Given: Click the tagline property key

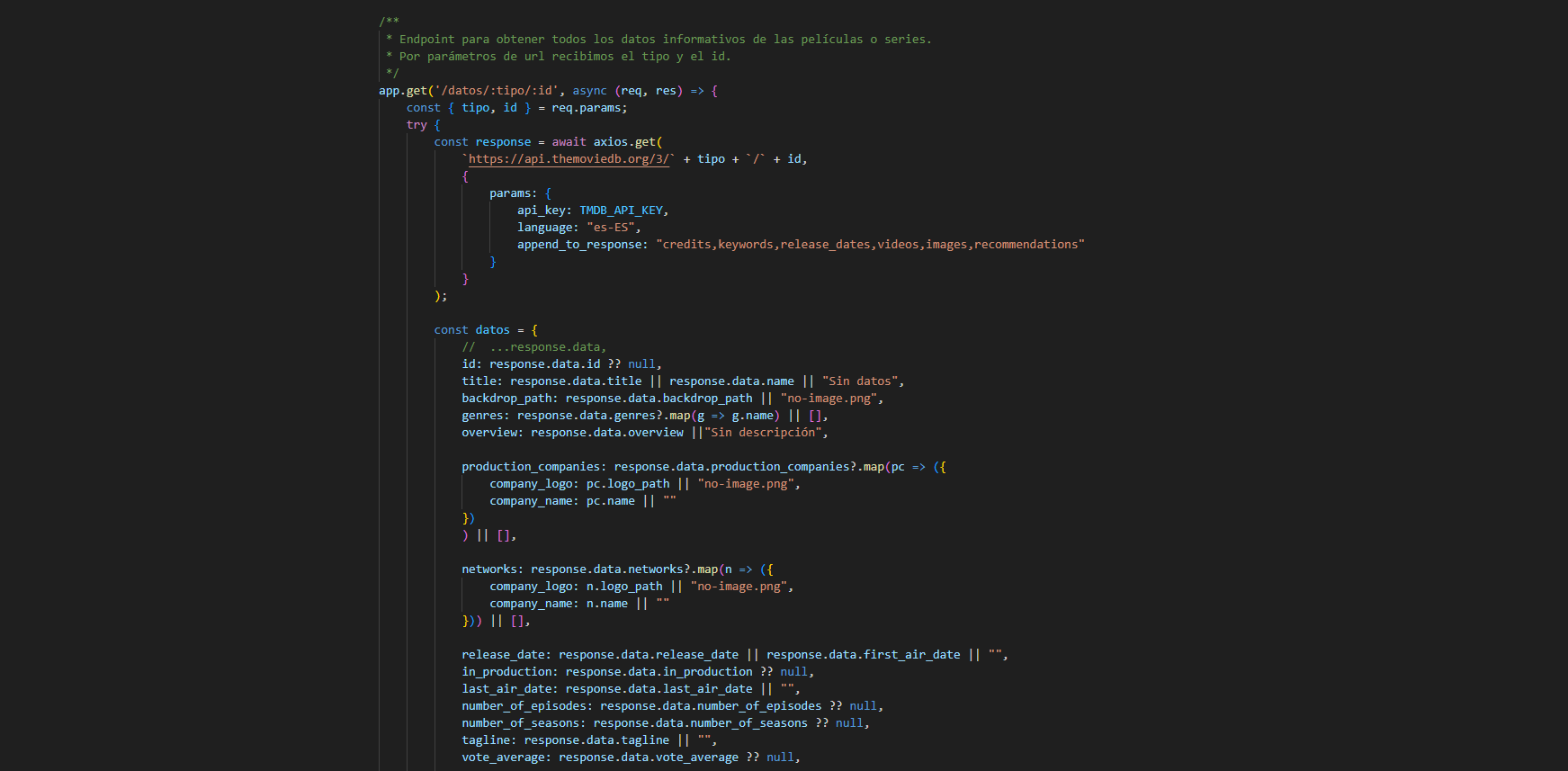Looking at the screenshot, I should (486, 740).
